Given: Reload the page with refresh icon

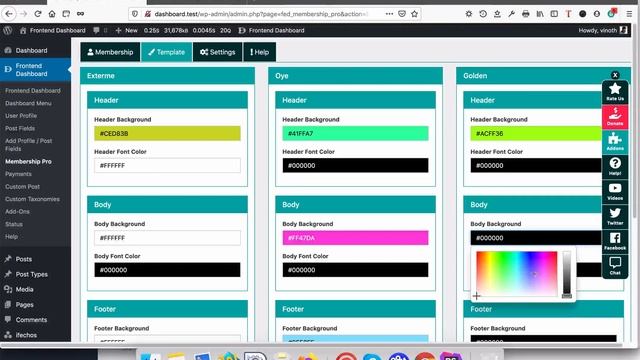Looking at the screenshot, I should [38, 14].
